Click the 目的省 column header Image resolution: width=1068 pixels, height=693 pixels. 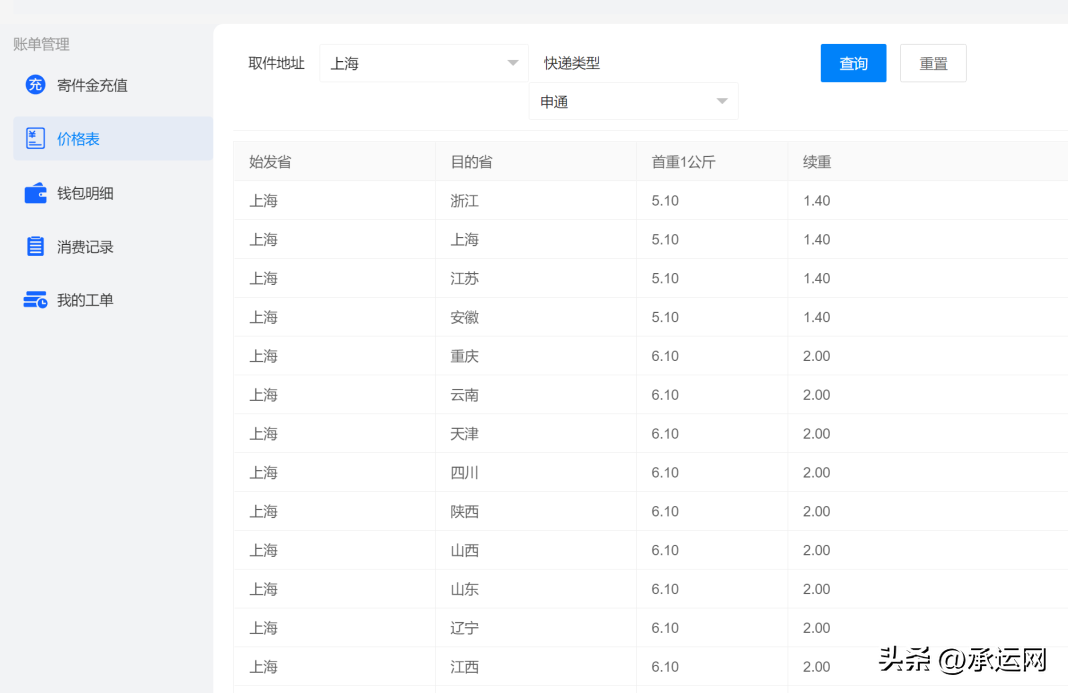coord(471,161)
